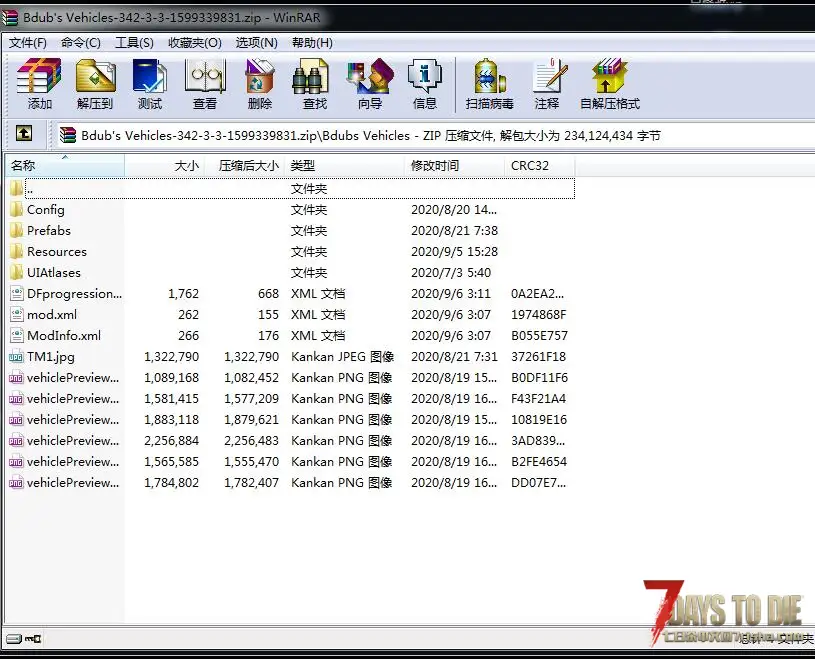The height and width of the screenshot is (659, 815).
Task: Click the drive icon in status bar
Action: tap(14, 638)
